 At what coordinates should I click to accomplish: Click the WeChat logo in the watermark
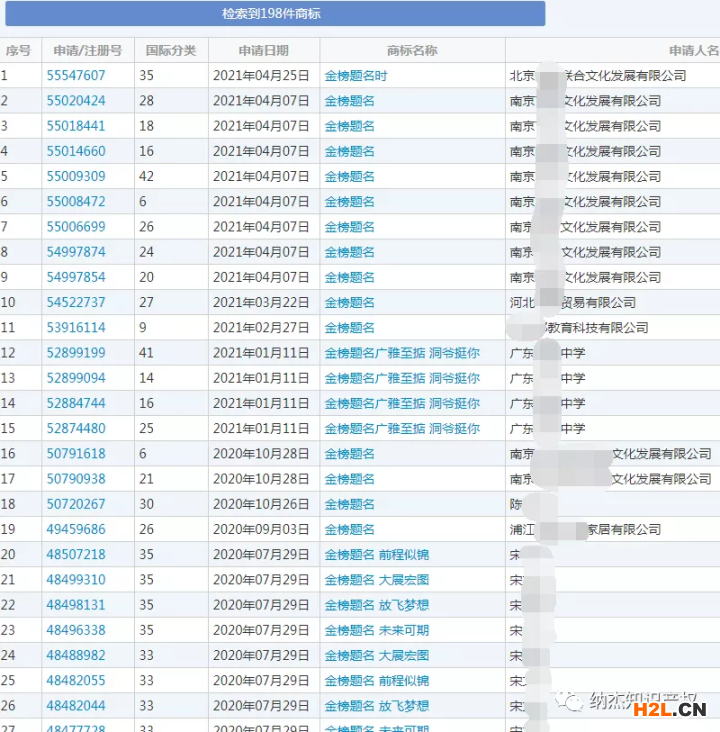point(572,701)
